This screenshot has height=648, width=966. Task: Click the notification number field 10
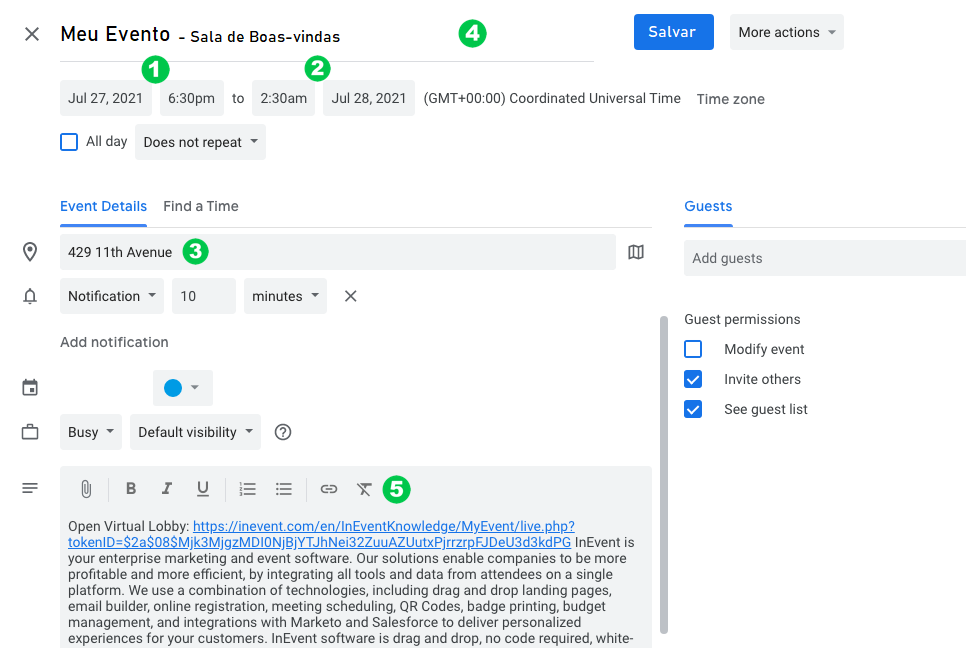click(203, 296)
